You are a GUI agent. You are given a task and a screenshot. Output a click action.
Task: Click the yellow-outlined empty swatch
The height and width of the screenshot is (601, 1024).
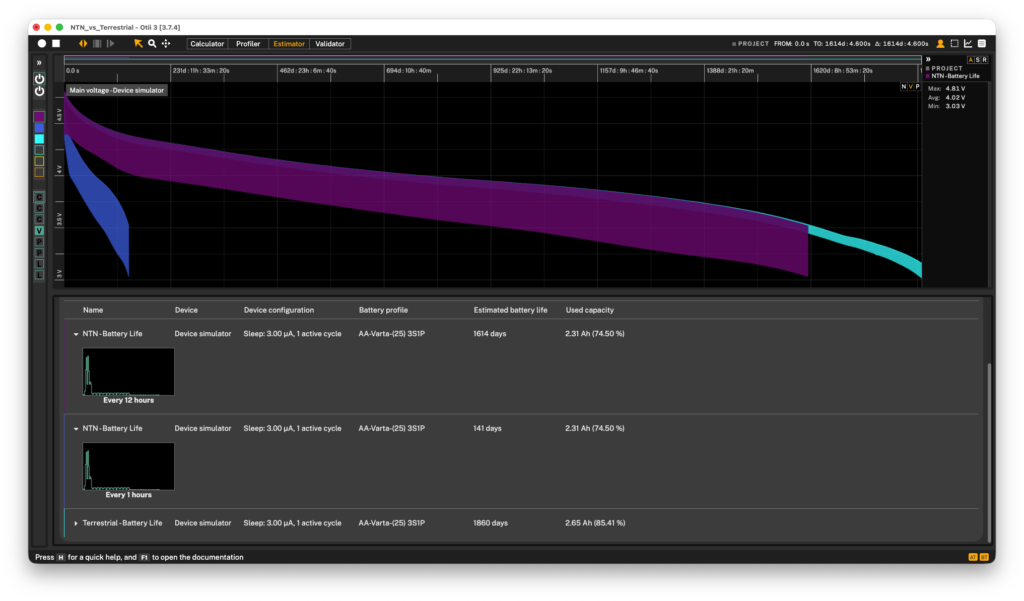39,161
